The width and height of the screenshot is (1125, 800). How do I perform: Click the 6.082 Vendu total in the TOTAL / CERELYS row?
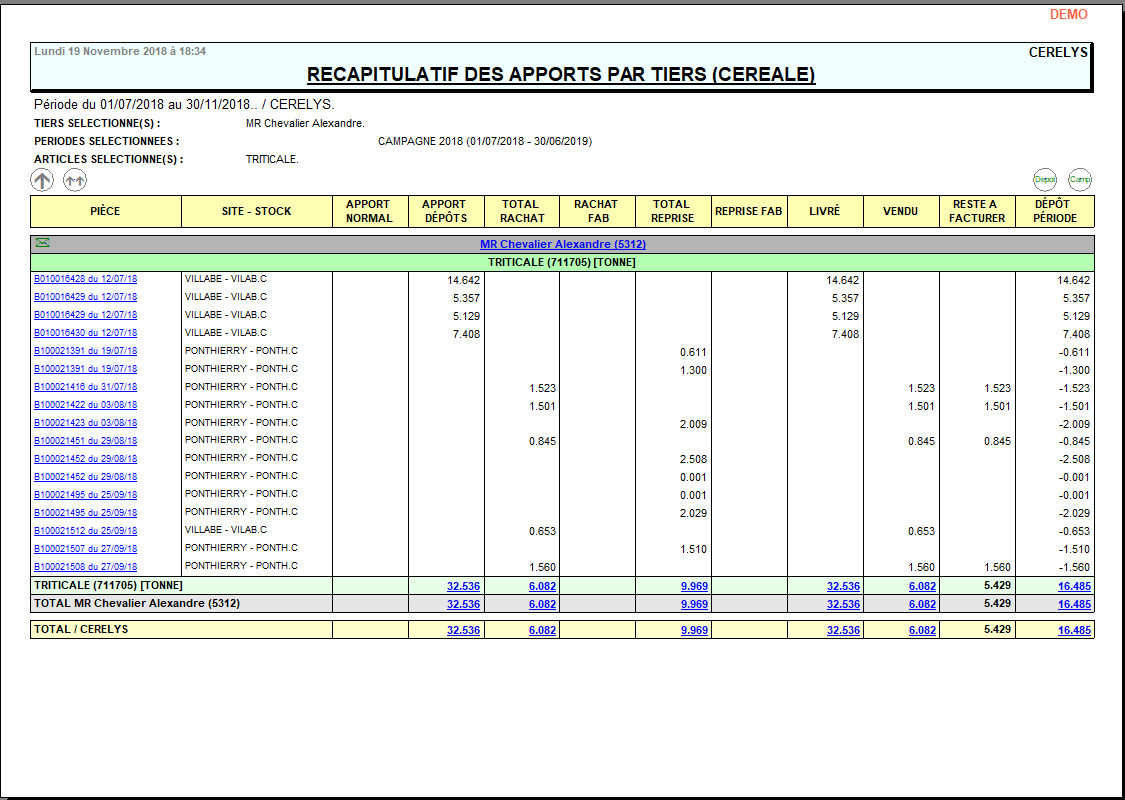[x=922, y=631]
